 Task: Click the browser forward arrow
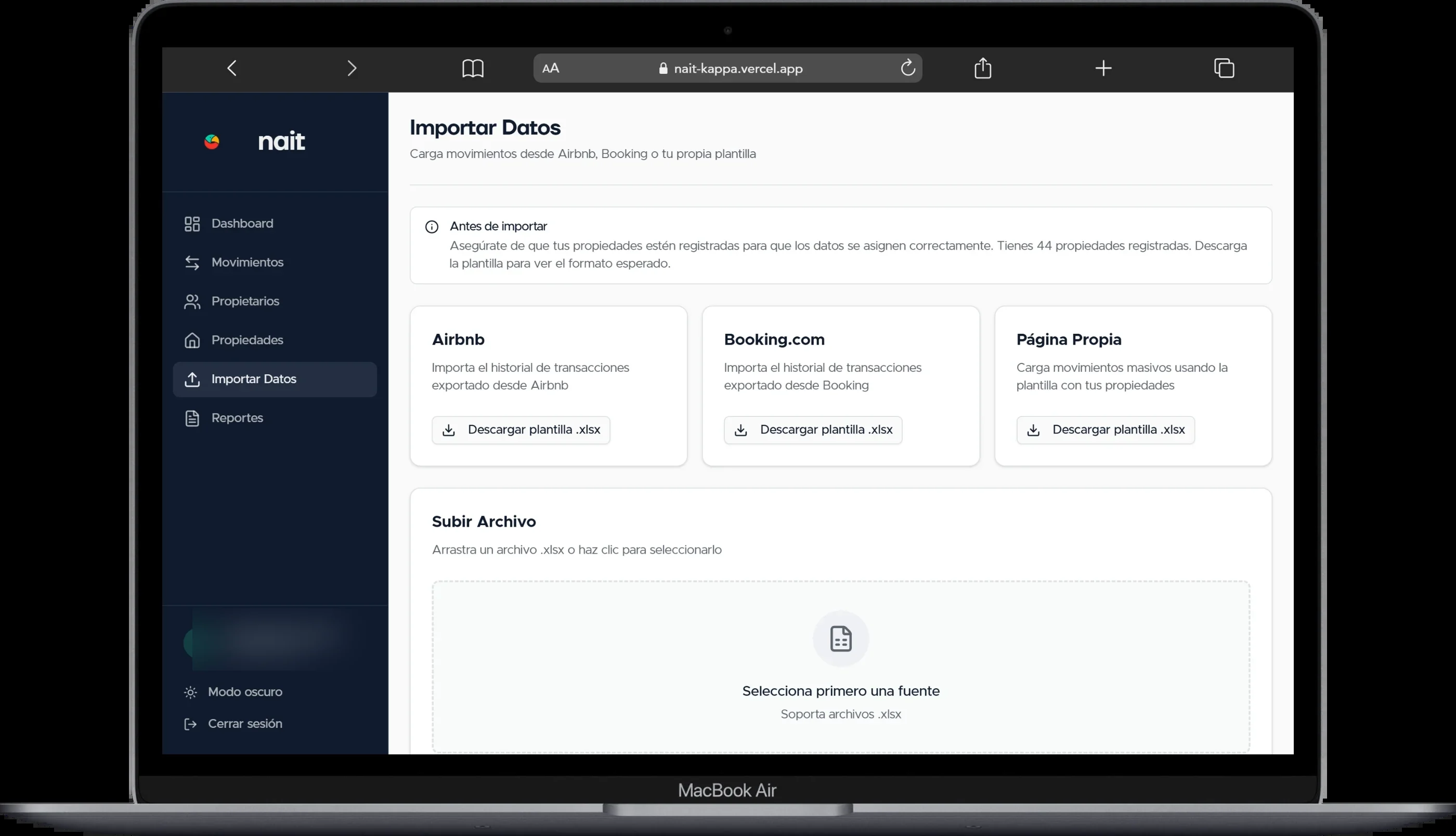(352, 68)
